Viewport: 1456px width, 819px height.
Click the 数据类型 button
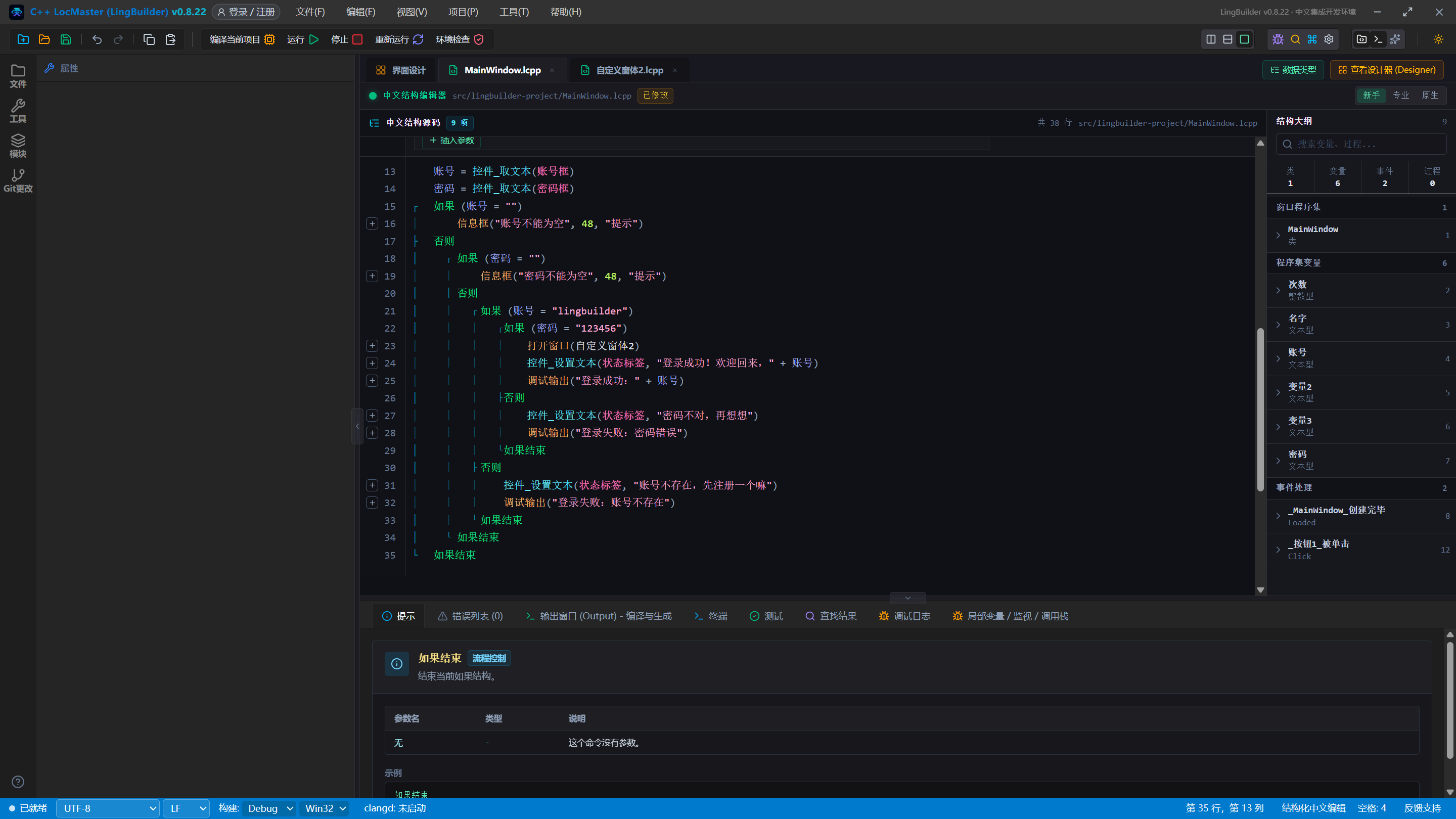coord(1293,70)
